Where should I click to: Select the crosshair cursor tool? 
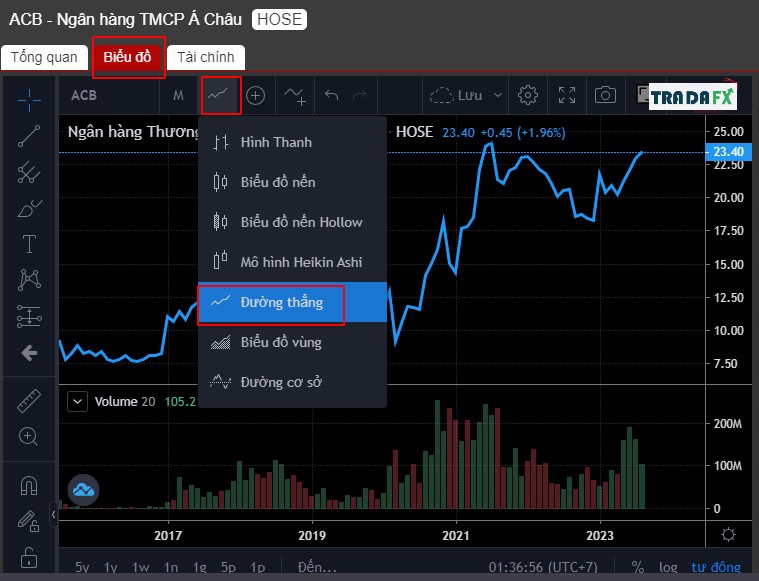[x=29, y=100]
